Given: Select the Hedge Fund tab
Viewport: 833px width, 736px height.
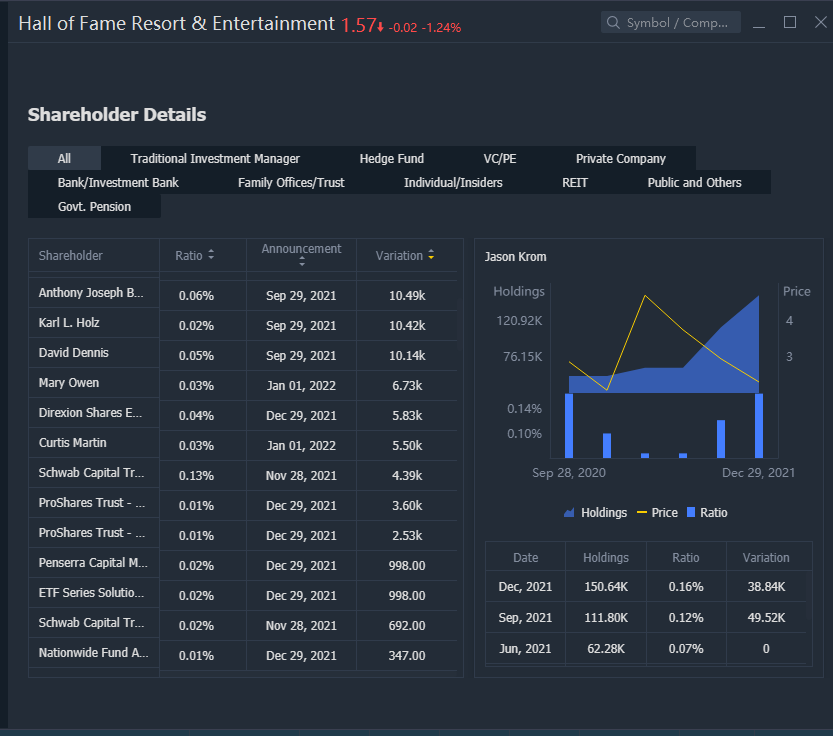Looking at the screenshot, I should coord(391,158).
